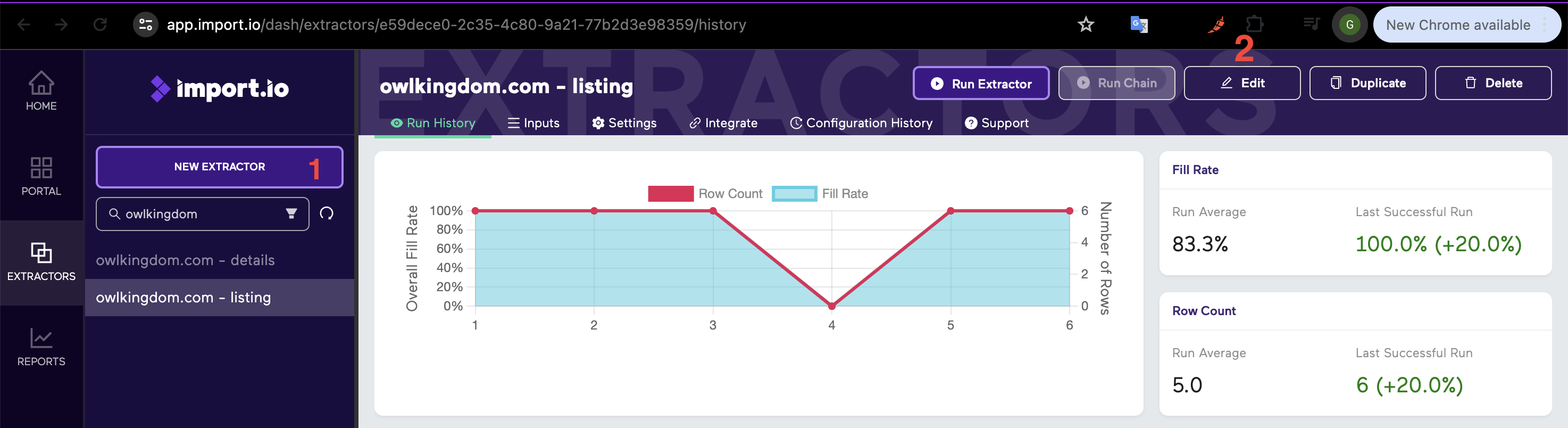The image size is (1568, 428).
Task: Click the Google Translate icon
Action: point(1138,25)
